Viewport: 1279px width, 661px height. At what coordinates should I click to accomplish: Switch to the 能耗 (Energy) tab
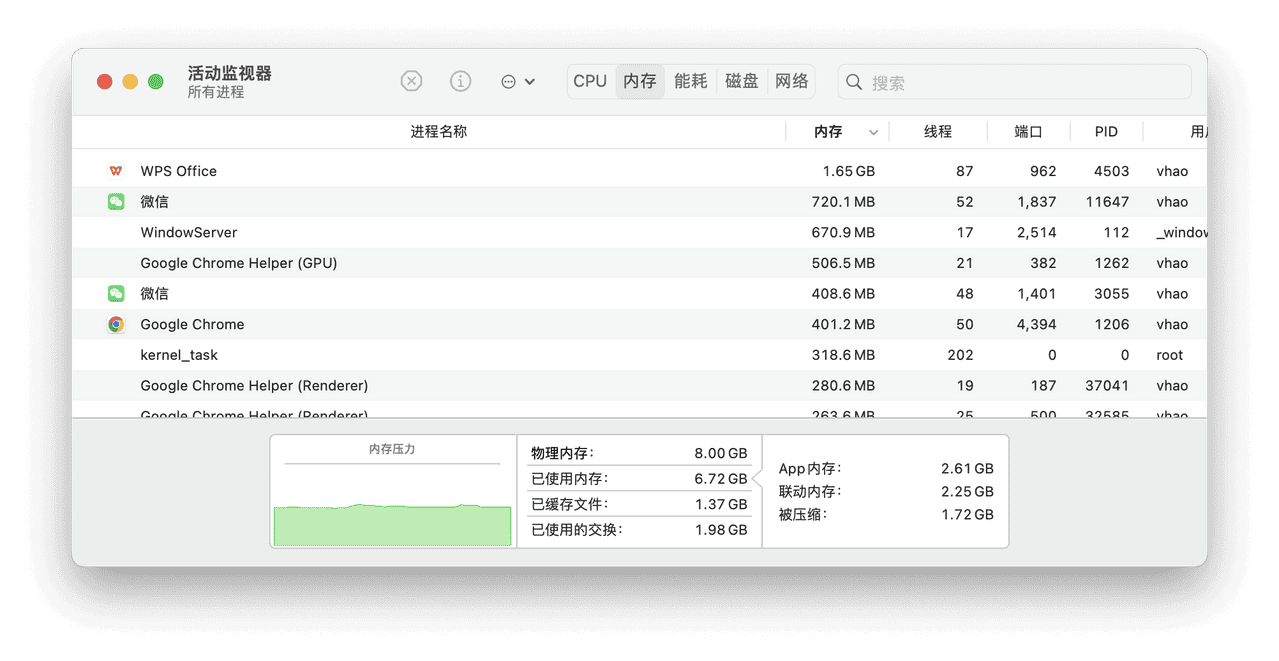click(x=691, y=82)
